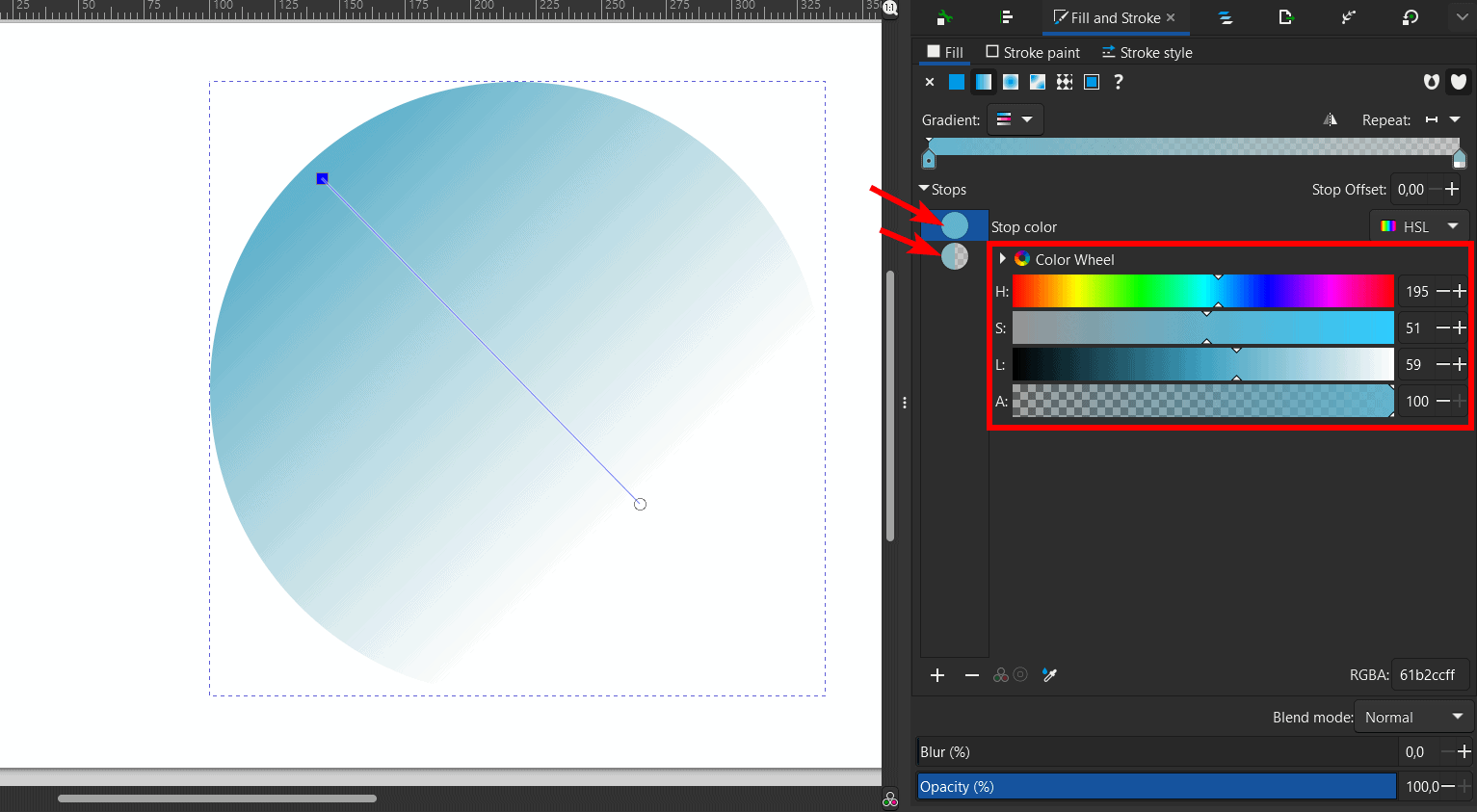1477x812 pixels.
Task: Select nonzero fill rule icon
Action: click(x=1459, y=82)
